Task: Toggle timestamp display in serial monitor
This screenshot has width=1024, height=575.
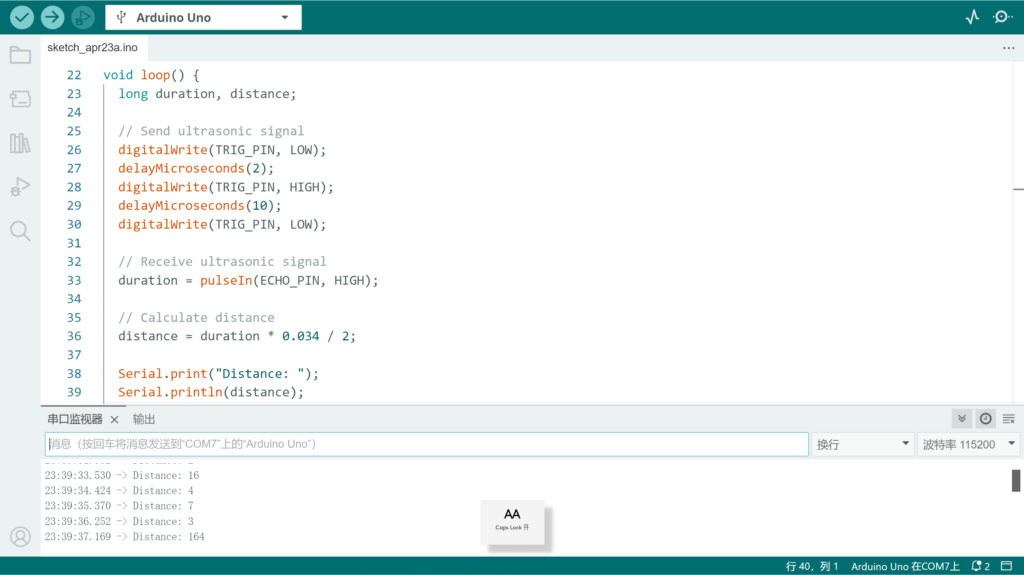Action: tap(985, 419)
